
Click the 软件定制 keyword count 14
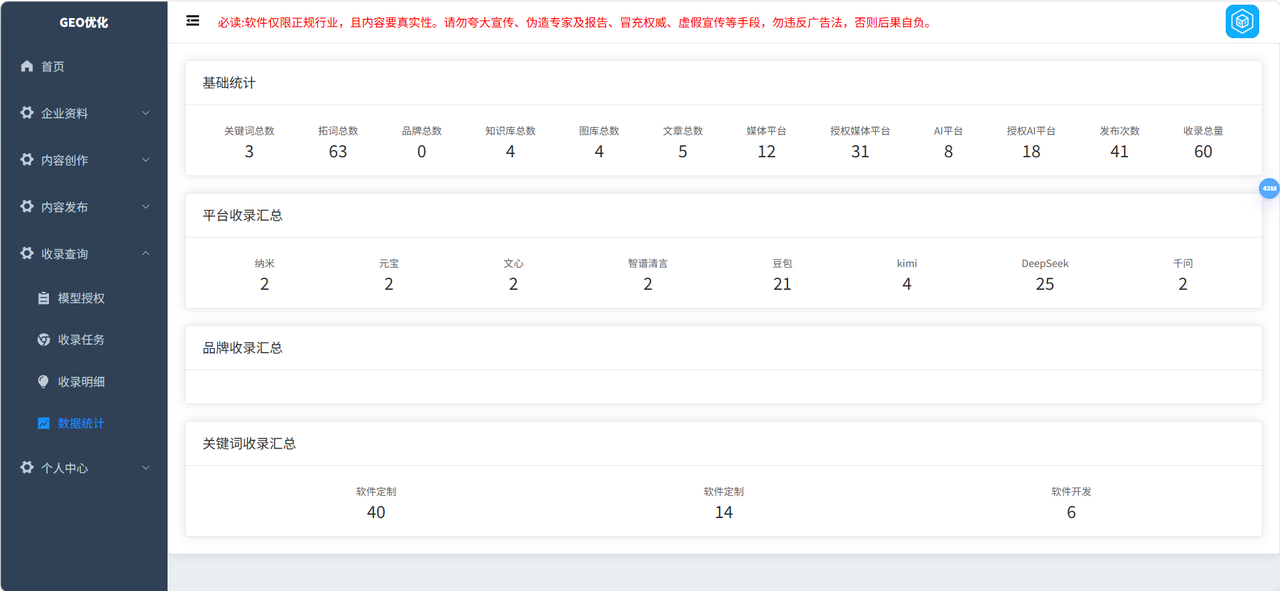[x=723, y=512]
